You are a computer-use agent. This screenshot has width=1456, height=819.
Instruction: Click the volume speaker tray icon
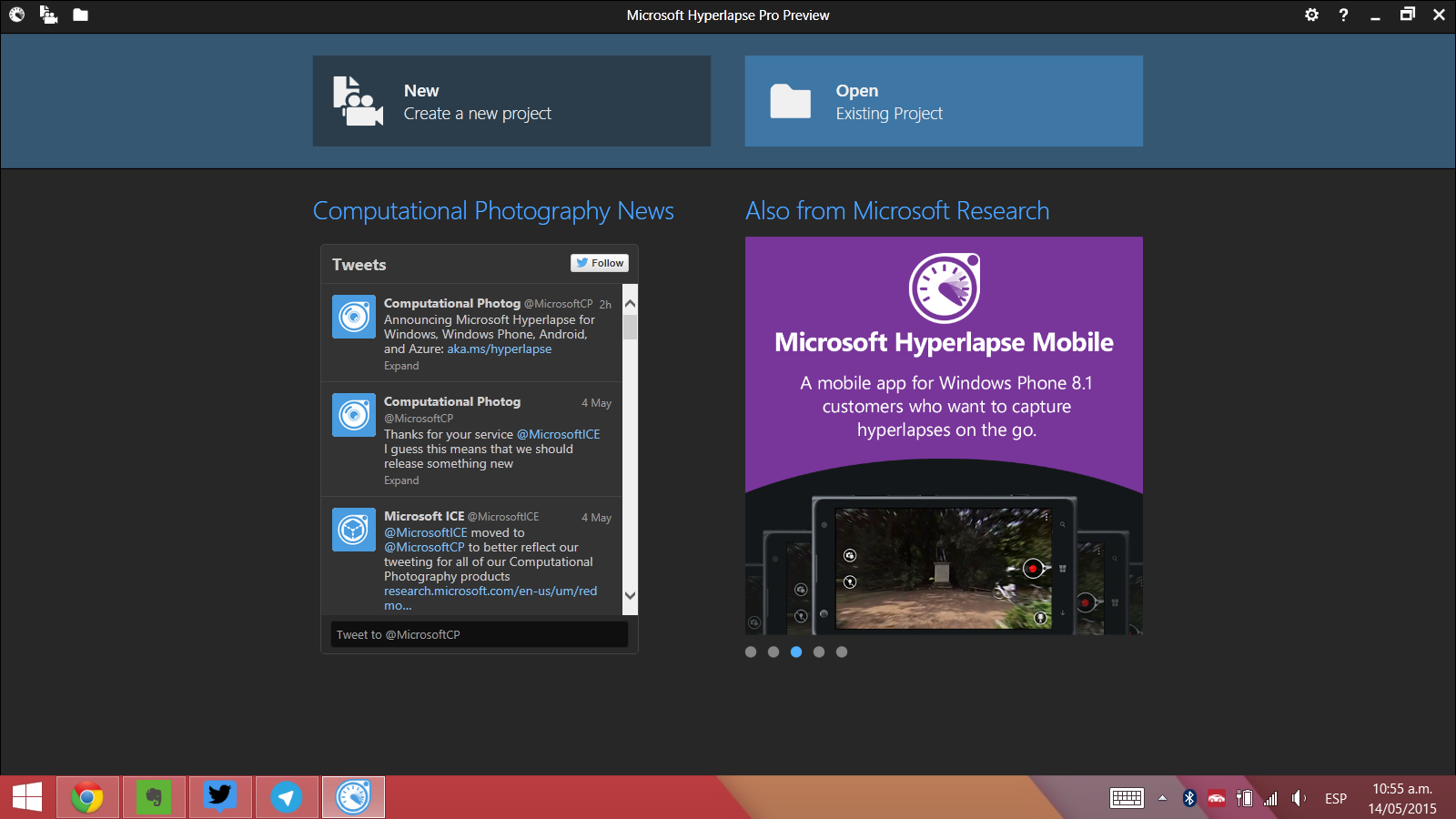tap(1299, 798)
